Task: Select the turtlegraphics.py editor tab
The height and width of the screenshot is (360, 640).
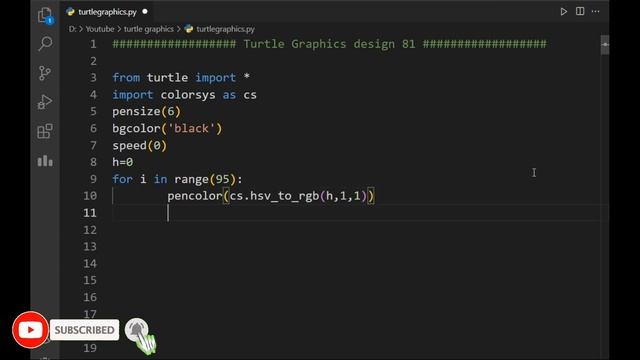Action: pyautogui.click(x=107, y=12)
